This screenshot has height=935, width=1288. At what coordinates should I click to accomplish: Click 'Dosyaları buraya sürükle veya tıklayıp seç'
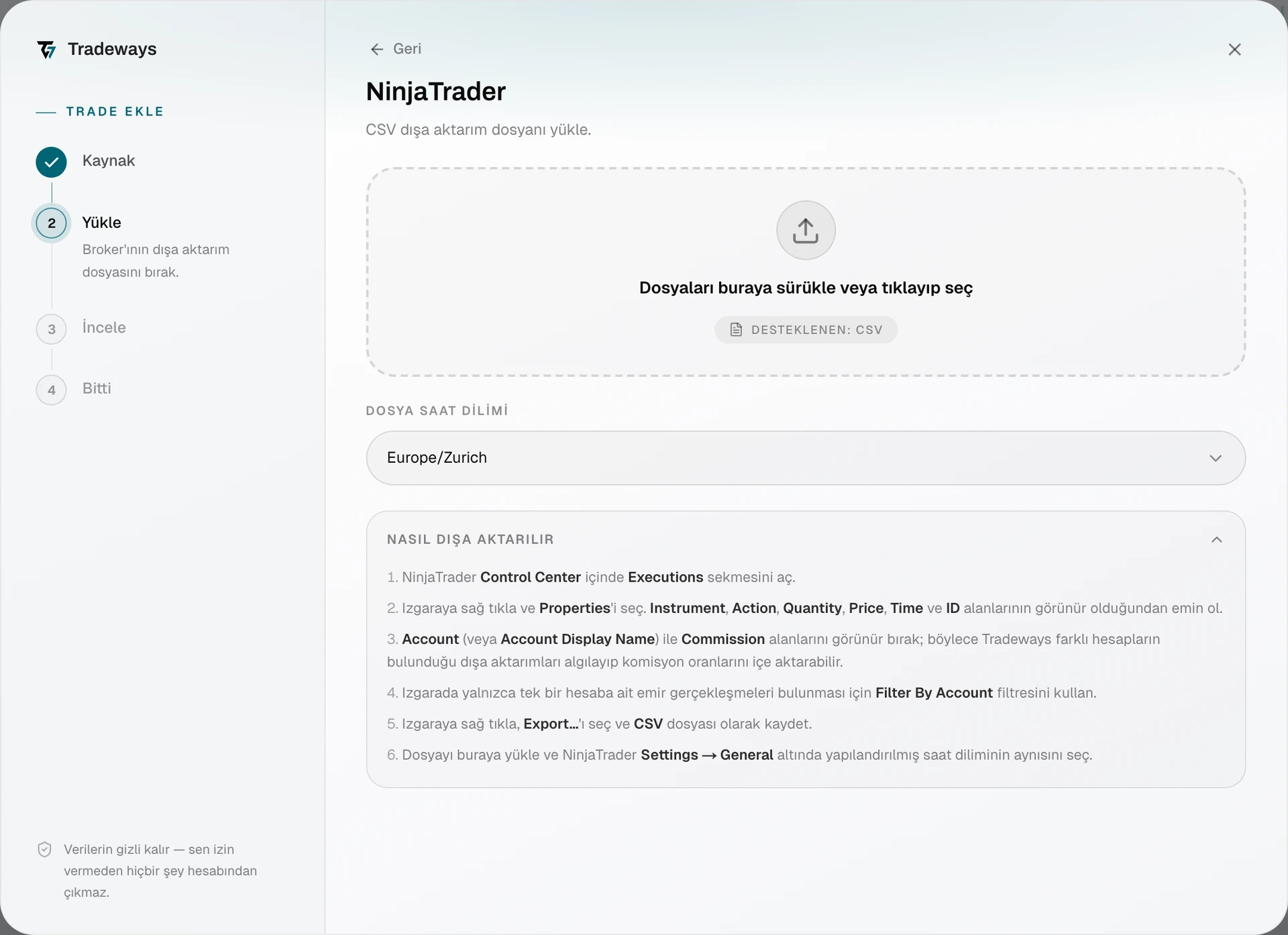click(x=806, y=288)
